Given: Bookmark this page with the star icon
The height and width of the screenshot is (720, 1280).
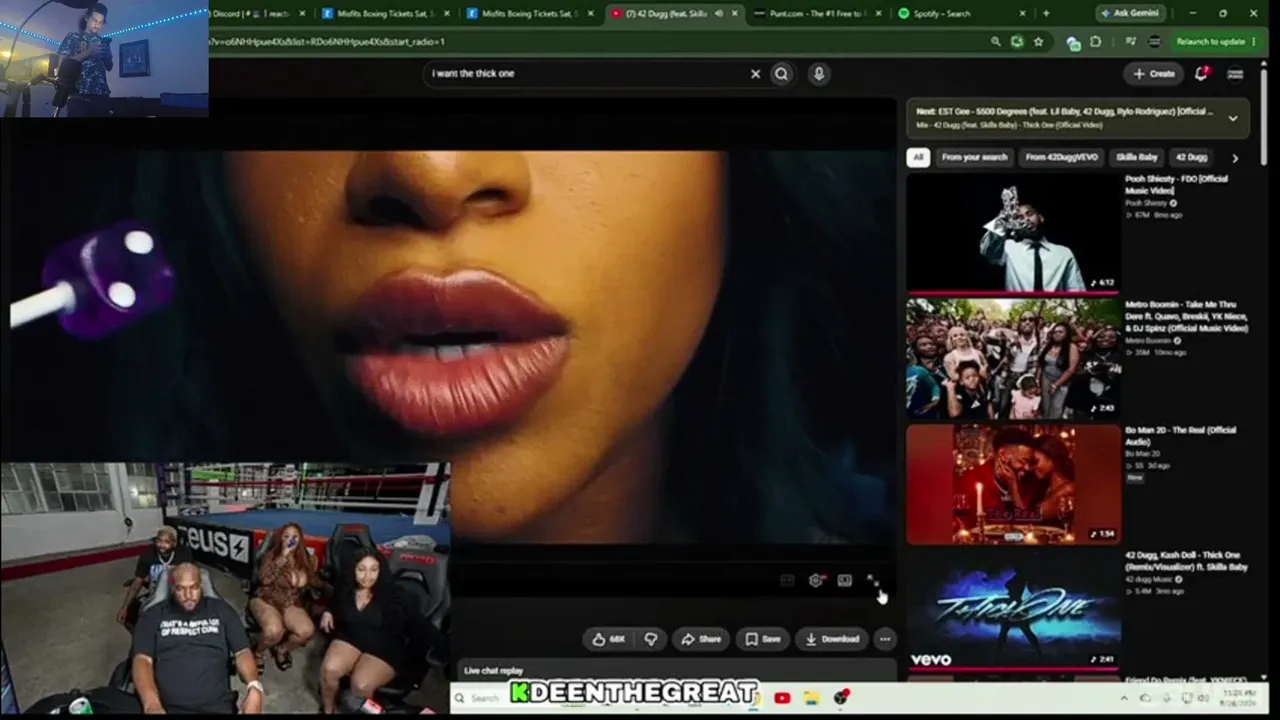Looking at the screenshot, I should [1038, 42].
